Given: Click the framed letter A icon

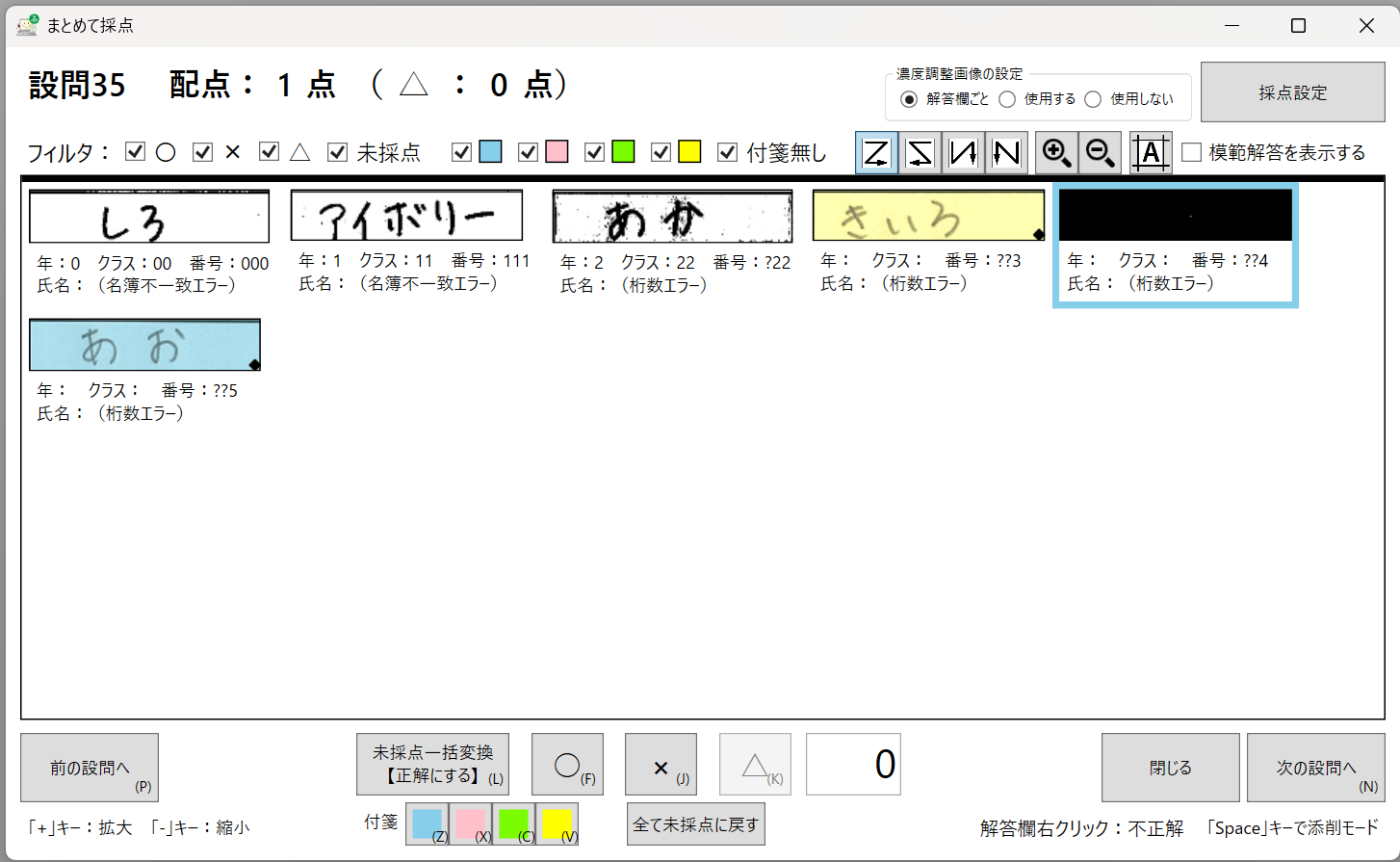Looking at the screenshot, I should click(1150, 153).
